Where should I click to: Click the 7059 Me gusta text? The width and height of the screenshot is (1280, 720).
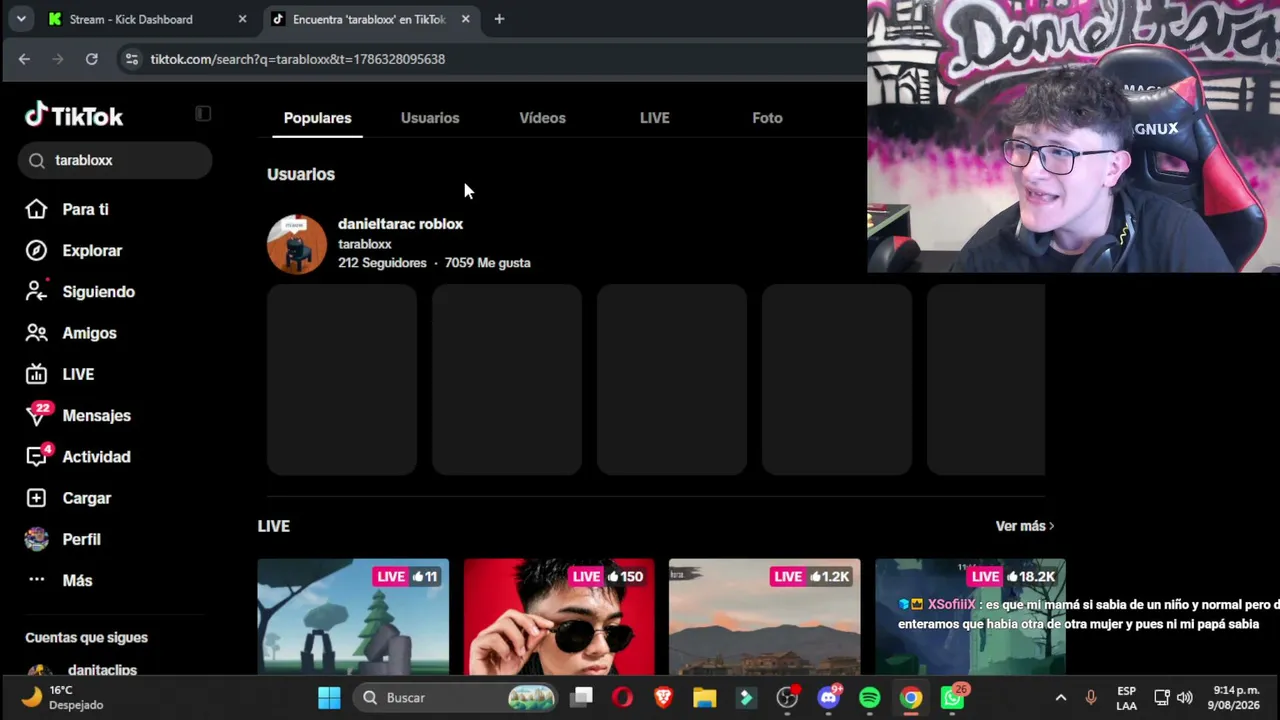[x=488, y=263]
